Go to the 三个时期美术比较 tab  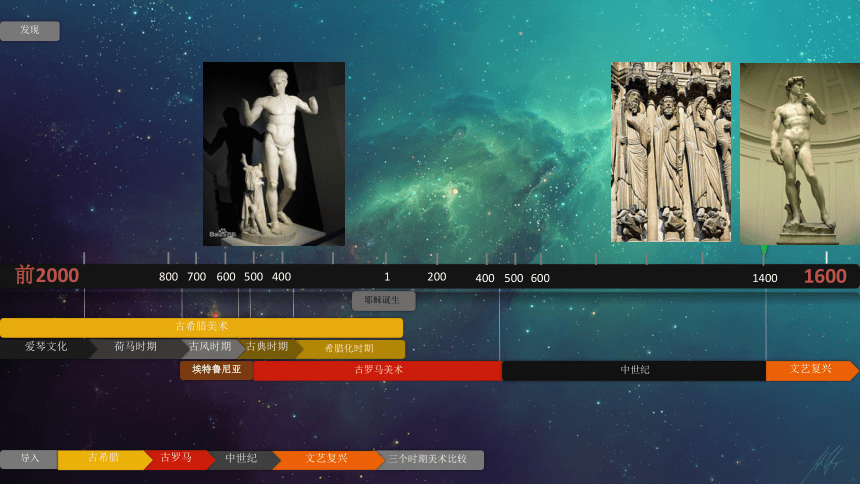429,460
